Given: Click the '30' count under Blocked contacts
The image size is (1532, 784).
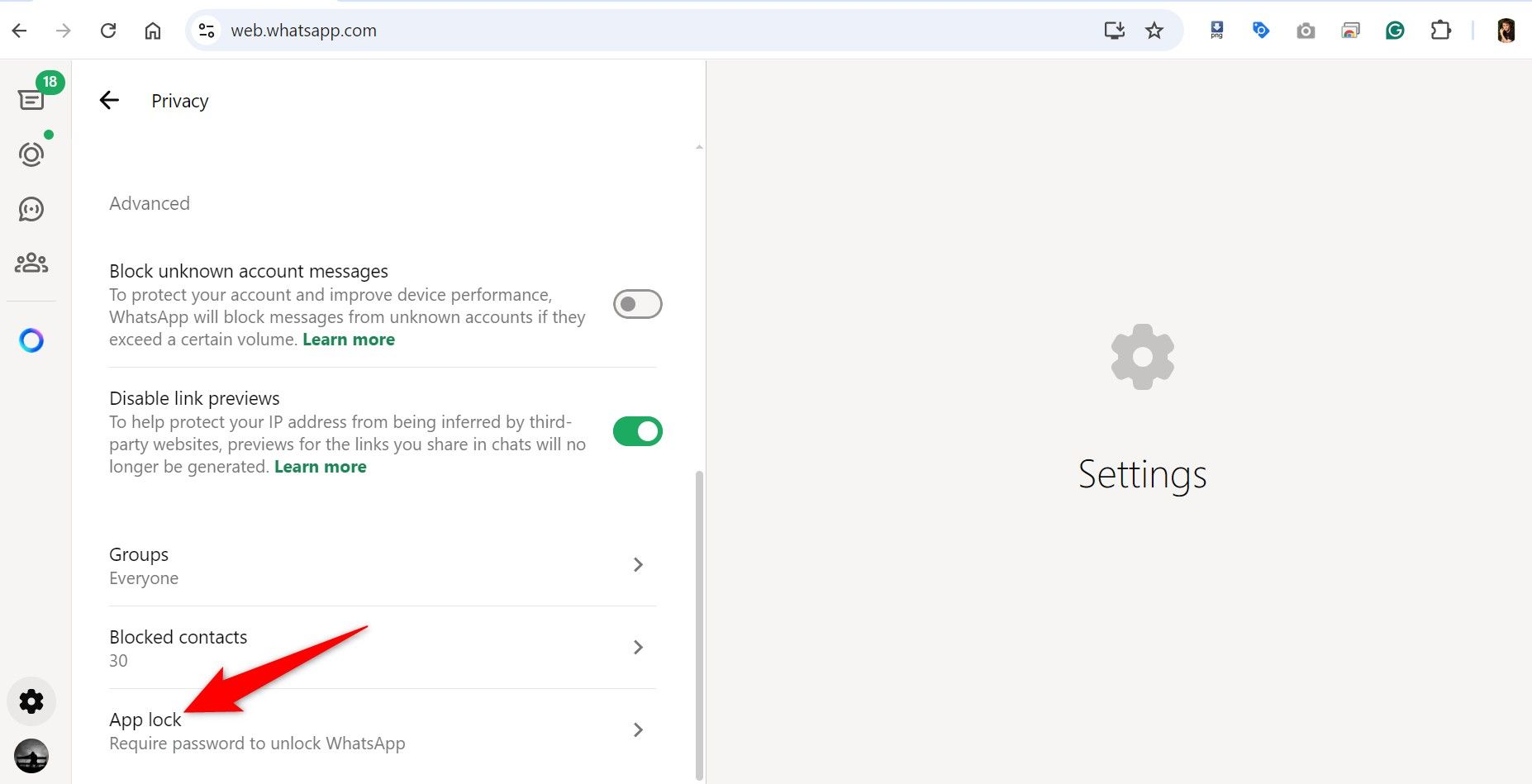Looking at the screenshot, I should coord(118,661).
